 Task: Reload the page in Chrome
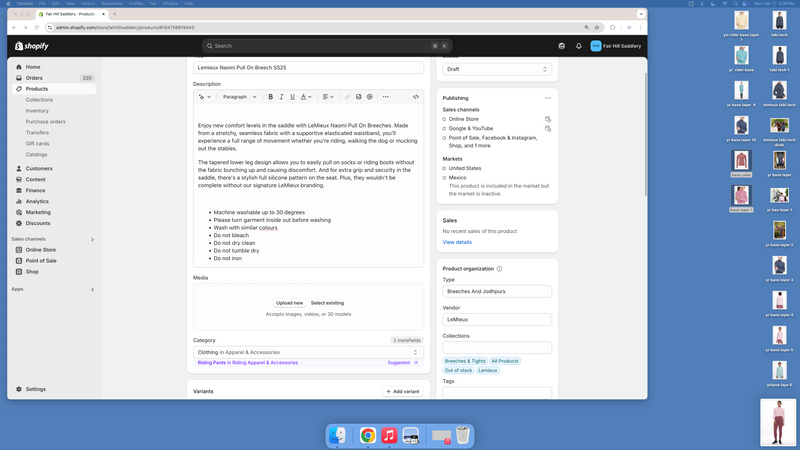tap(36, 28)
